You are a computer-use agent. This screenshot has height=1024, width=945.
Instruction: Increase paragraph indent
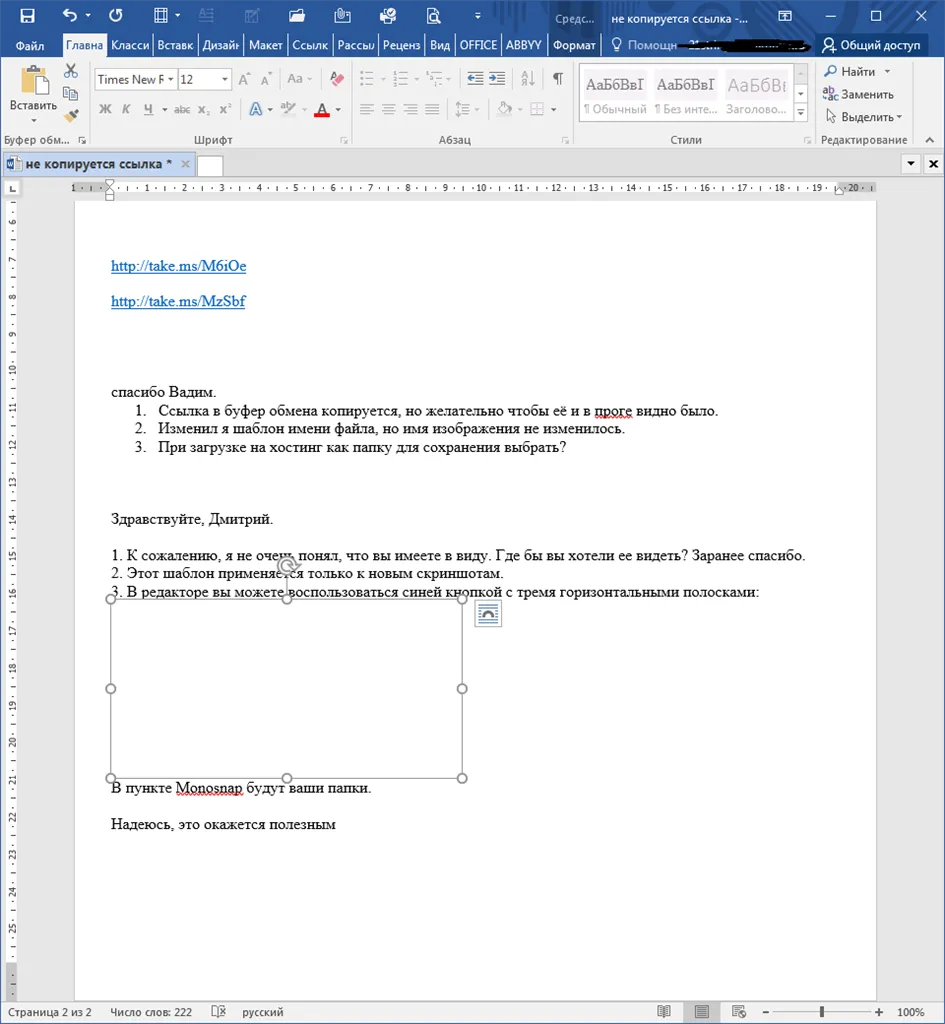coord(497,79)
